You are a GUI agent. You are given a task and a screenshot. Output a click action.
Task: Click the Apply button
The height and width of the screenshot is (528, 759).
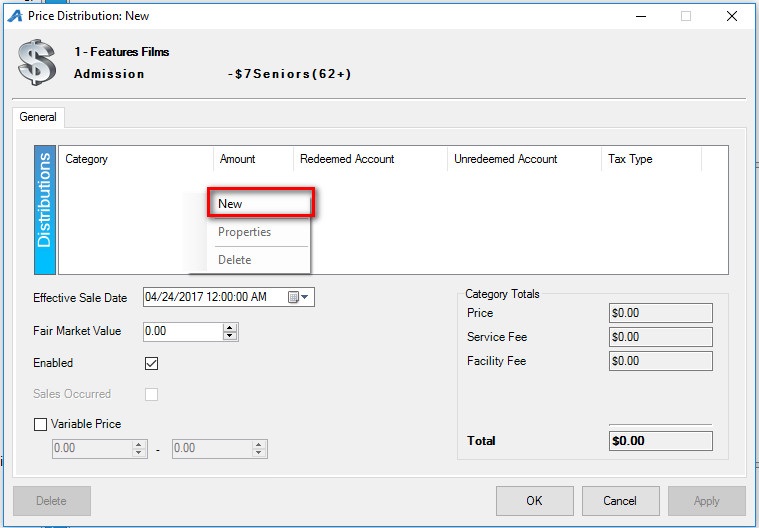(707, 501)
